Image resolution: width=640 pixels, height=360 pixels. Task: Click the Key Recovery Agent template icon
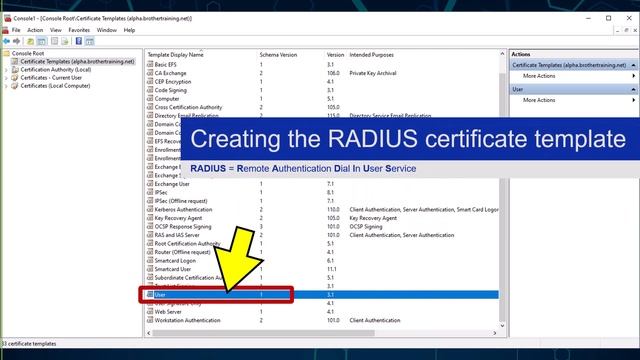pyautogui.click(x=150, y=218)
